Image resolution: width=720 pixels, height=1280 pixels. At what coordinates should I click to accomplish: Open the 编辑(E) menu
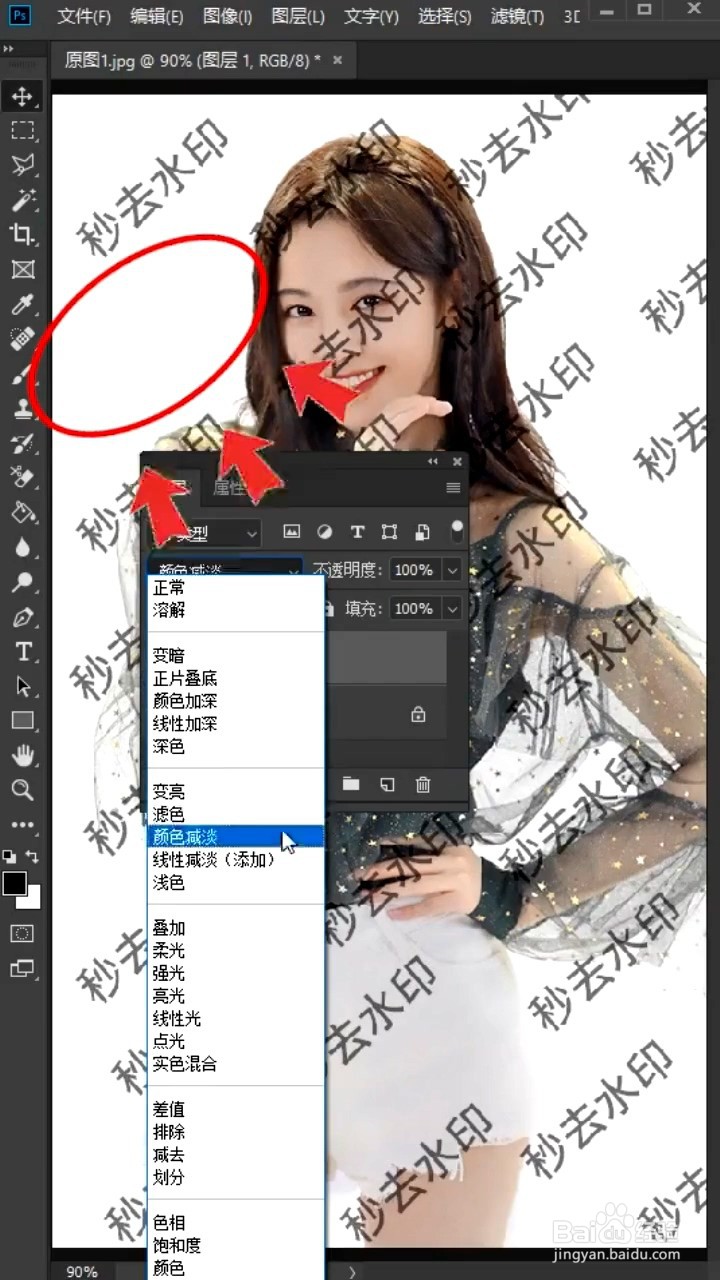[157, 17]
